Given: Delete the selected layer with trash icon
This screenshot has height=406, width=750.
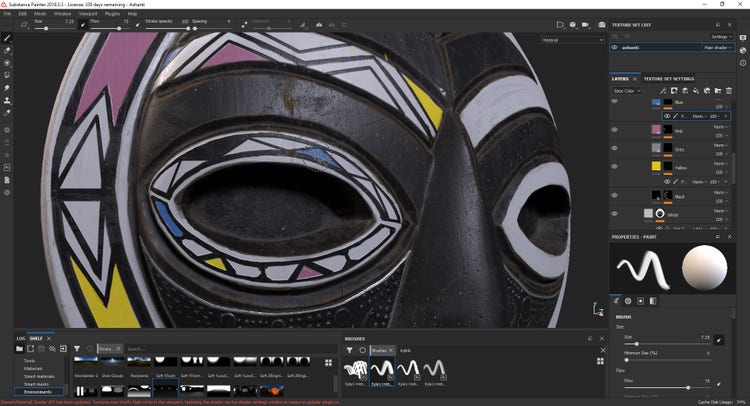Looking at the screenshot, I should (x=729, y=90).
